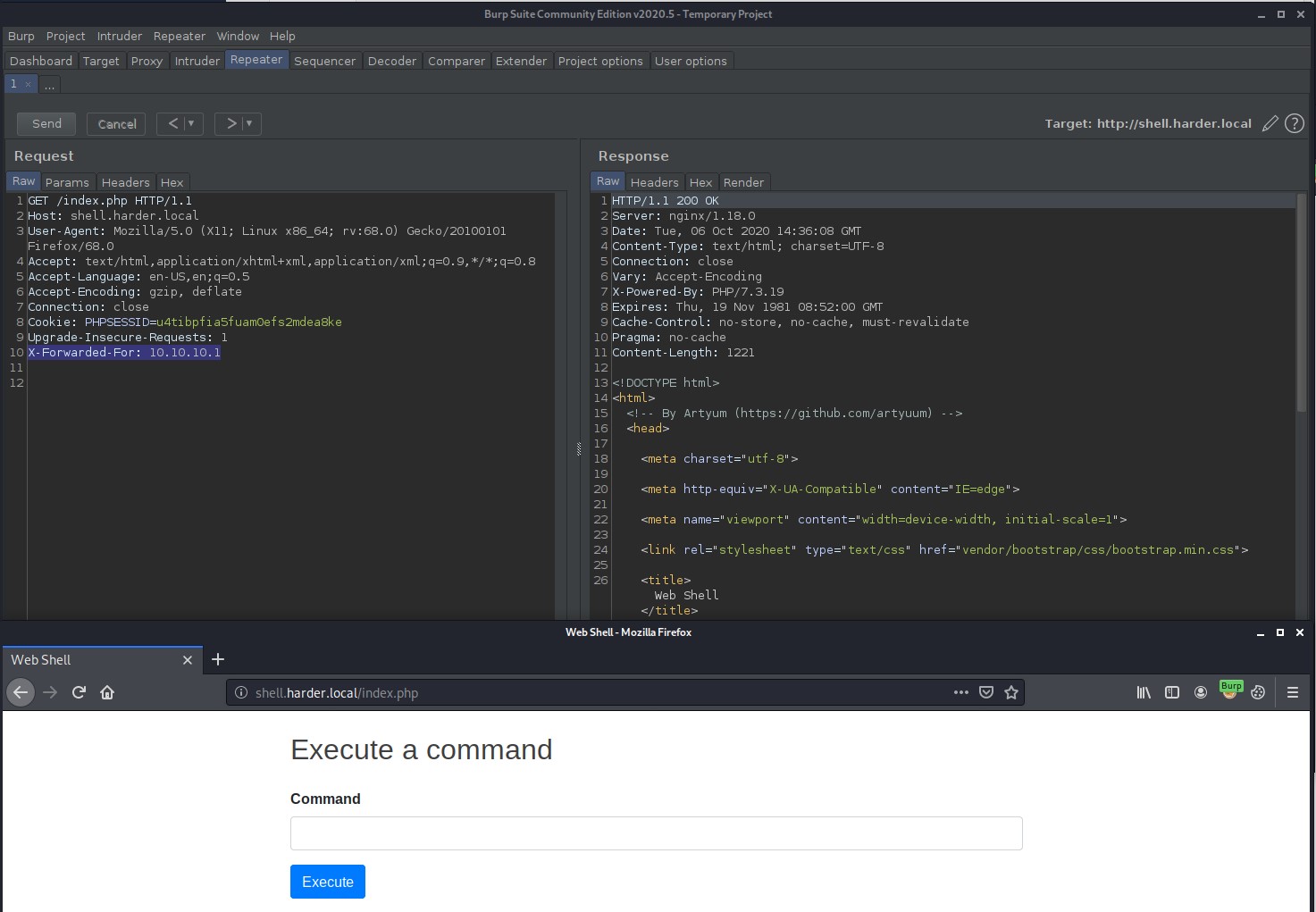1316x912 pixels.
Task: Open Firefox library icon
Action: pyautogui.click(x=1144, y=692)
